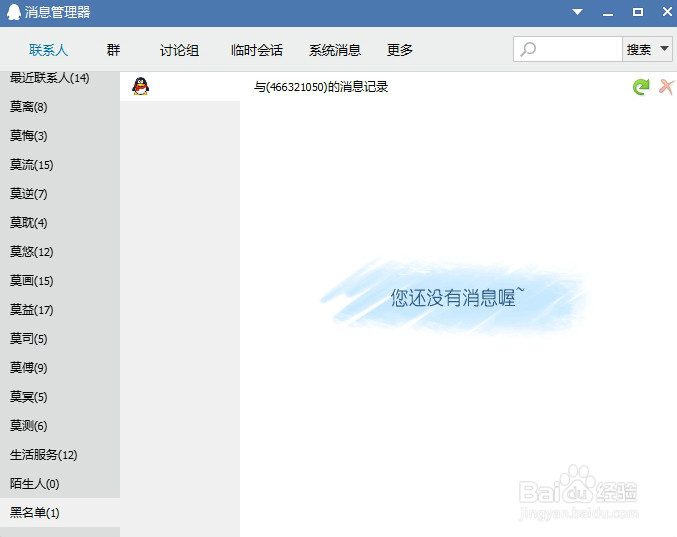Select the 莫逆(7) group
The image size is (677, 537).
coord(60,193)
